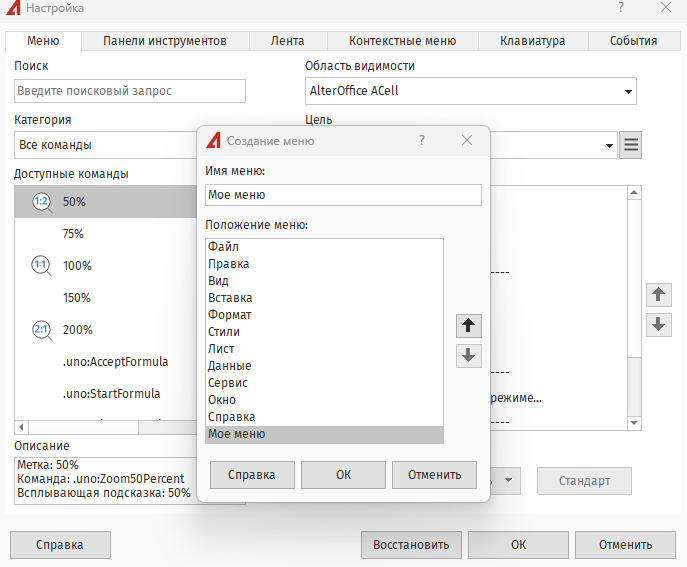
Task: Click Отменить in the menu creation dialog
Action: coord(434,474)
